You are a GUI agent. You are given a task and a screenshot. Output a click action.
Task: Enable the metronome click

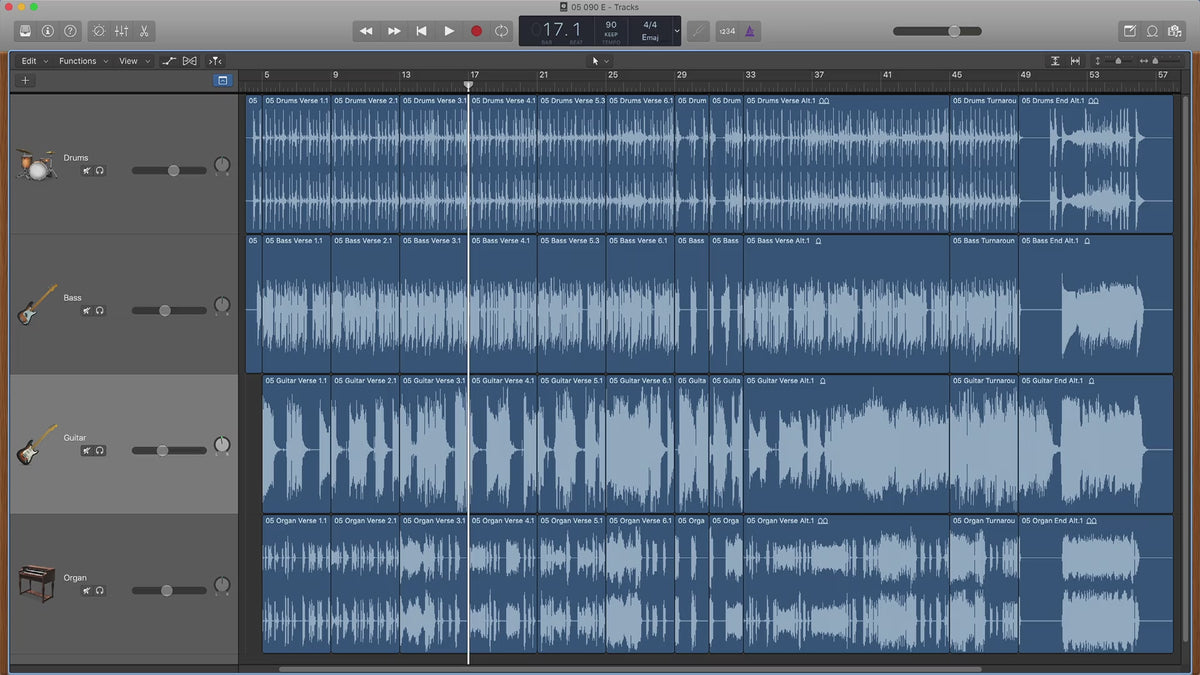[x=749, y=31]
